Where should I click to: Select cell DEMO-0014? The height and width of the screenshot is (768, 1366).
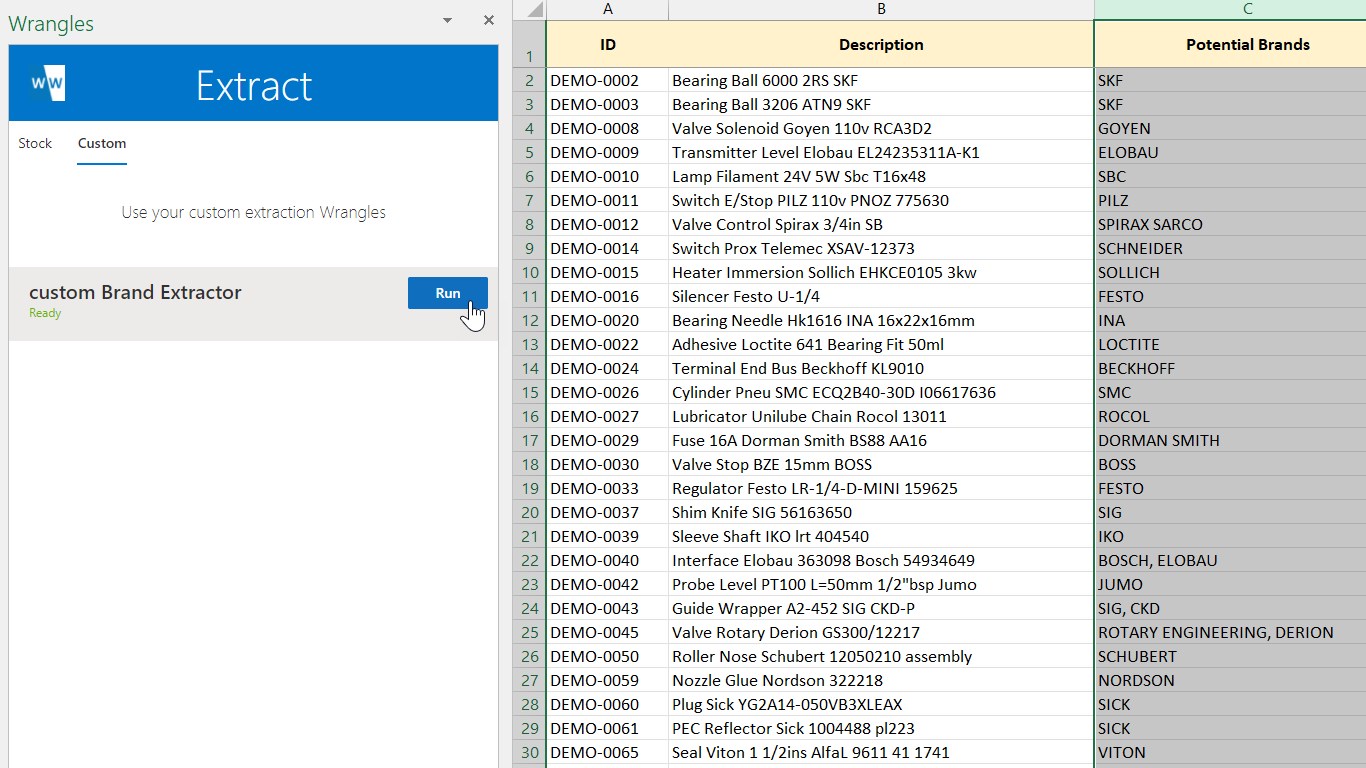[608, 248]
